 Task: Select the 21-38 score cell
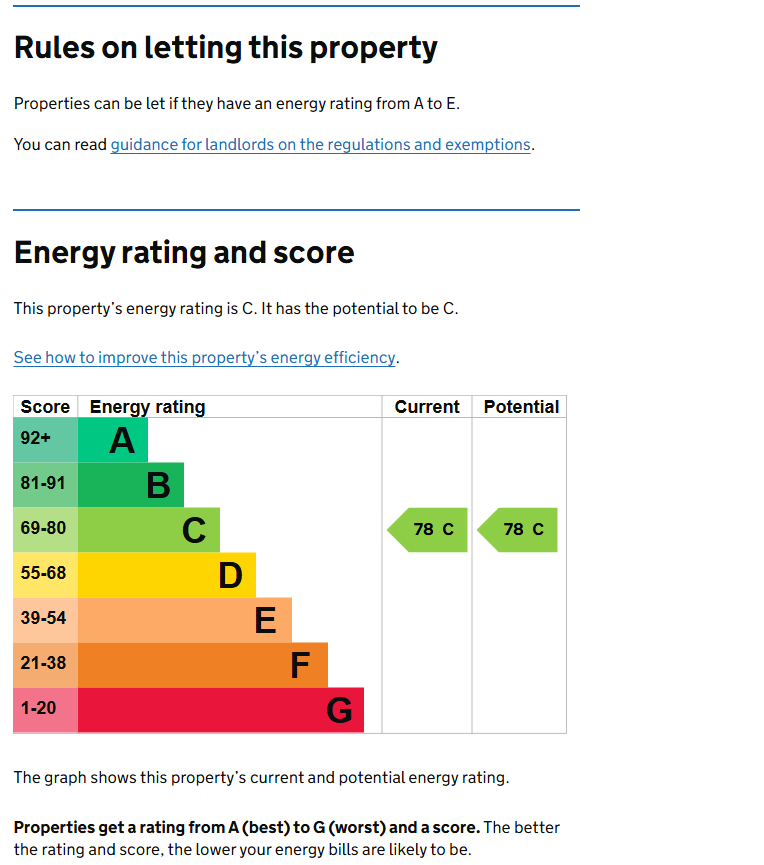pyautogui.click(x=45, y=665)
